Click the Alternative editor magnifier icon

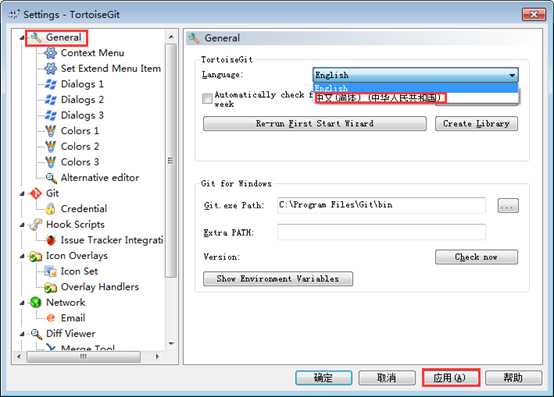[x=51, y=178]
